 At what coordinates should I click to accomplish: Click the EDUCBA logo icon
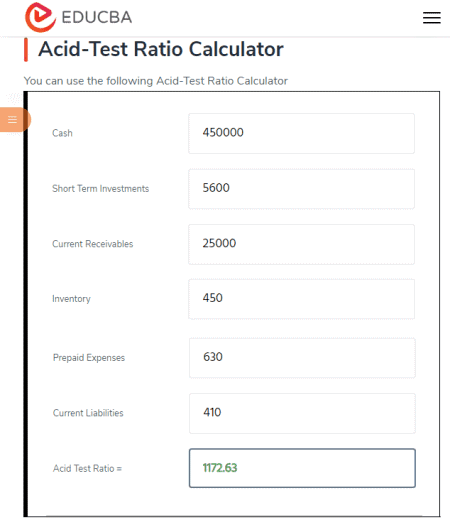(x=41, y=17)
